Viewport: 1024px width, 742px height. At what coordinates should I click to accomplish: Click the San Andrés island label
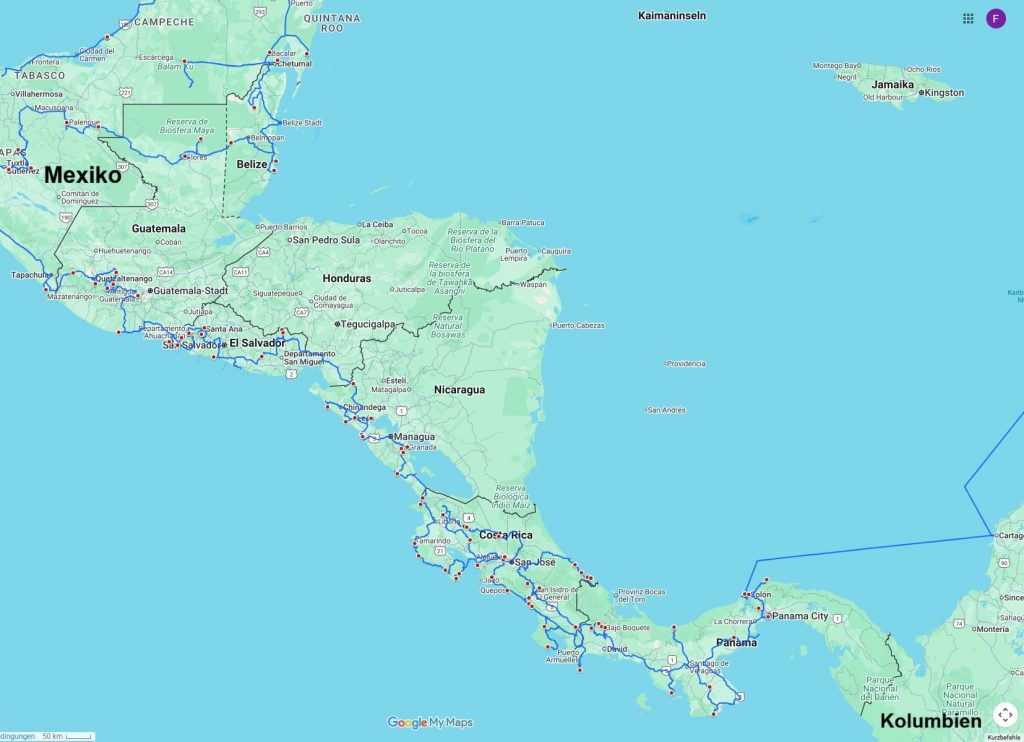pos(668,410)
